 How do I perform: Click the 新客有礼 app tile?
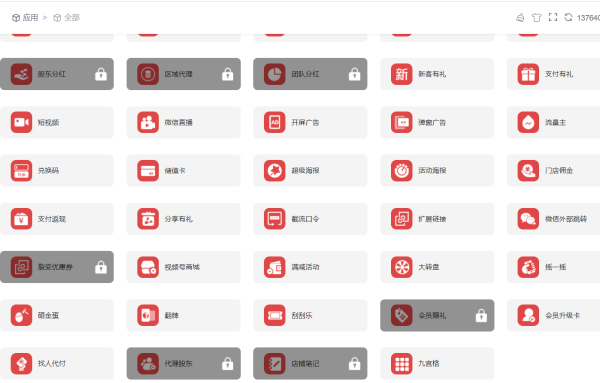click(437, 74)
